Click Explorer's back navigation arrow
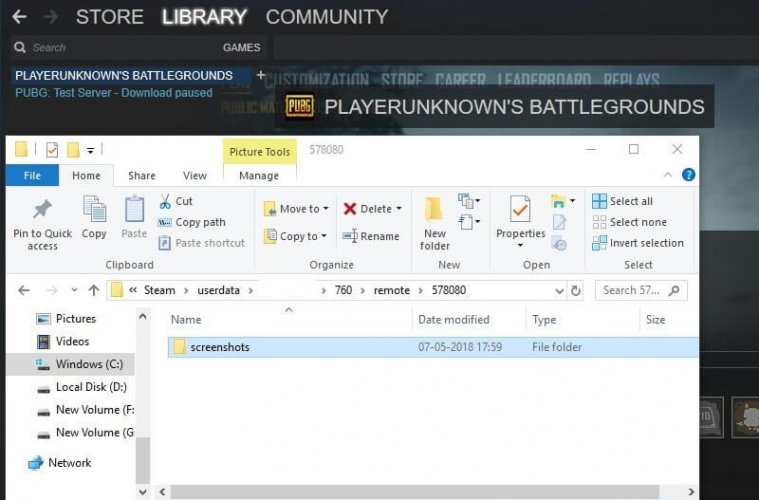Screen dimensions: 759x500 (24, 290)
